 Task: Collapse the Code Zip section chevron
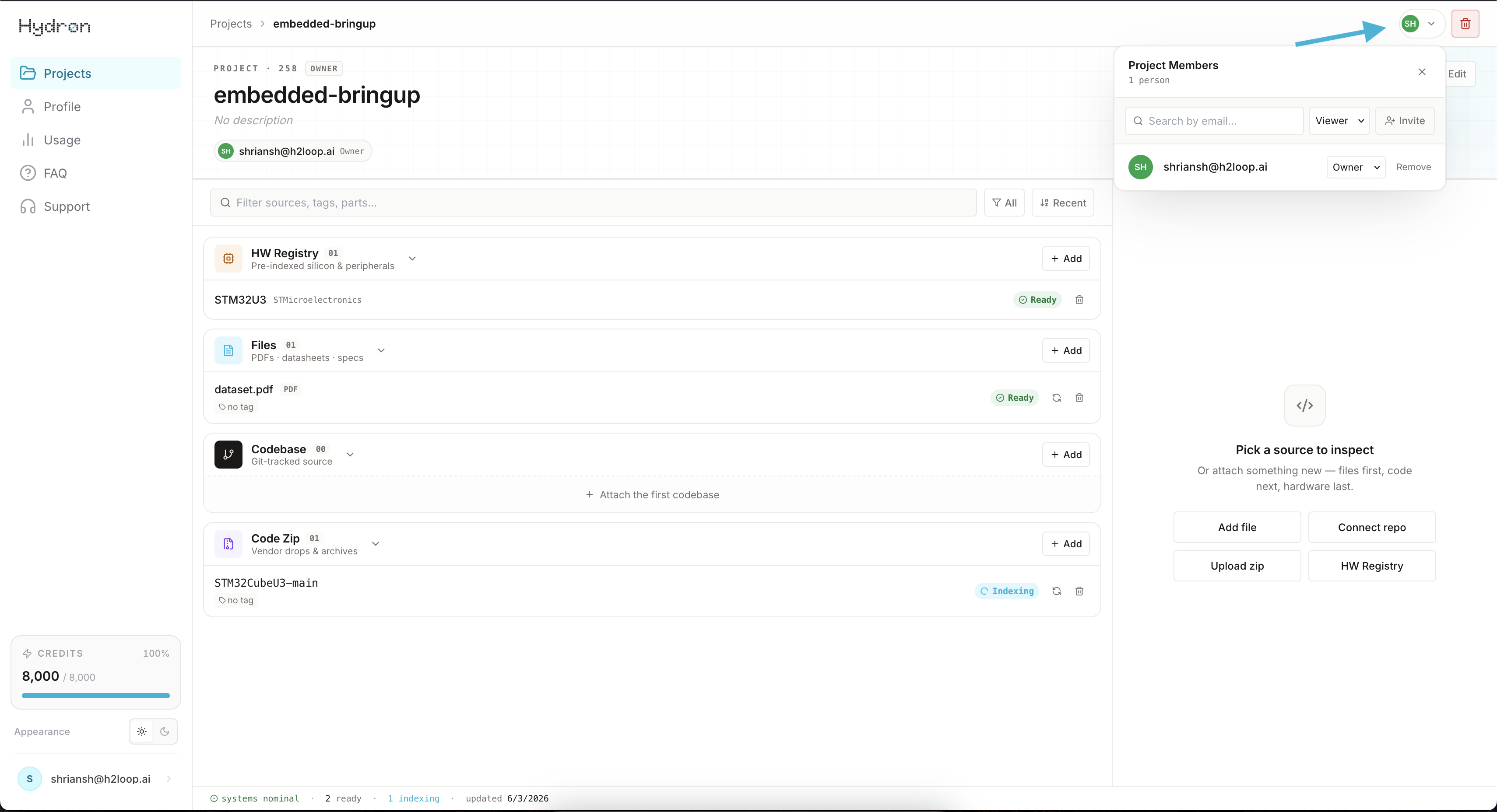point(376,544)
